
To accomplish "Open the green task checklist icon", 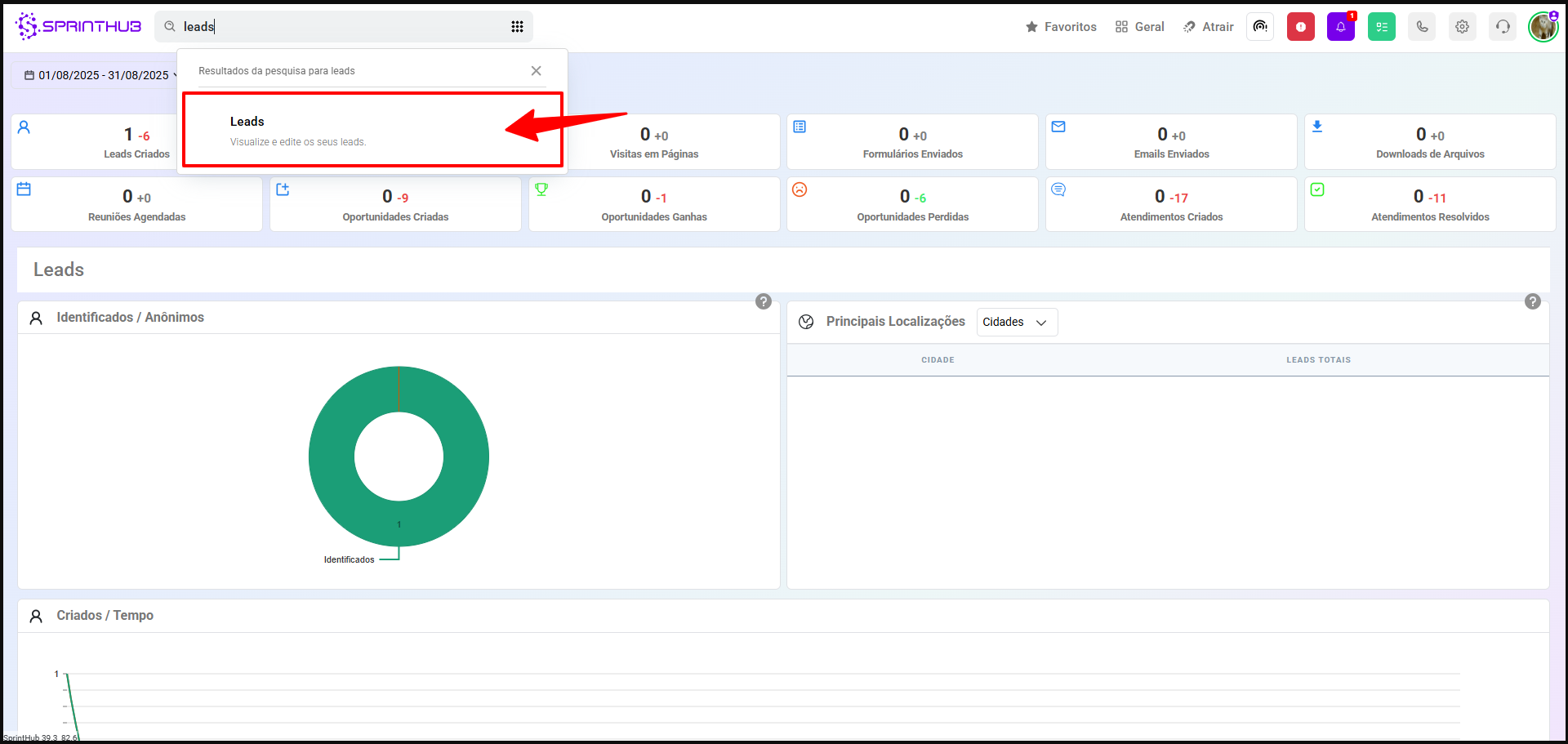I will pyautogui.click(x=1381, y=27).
